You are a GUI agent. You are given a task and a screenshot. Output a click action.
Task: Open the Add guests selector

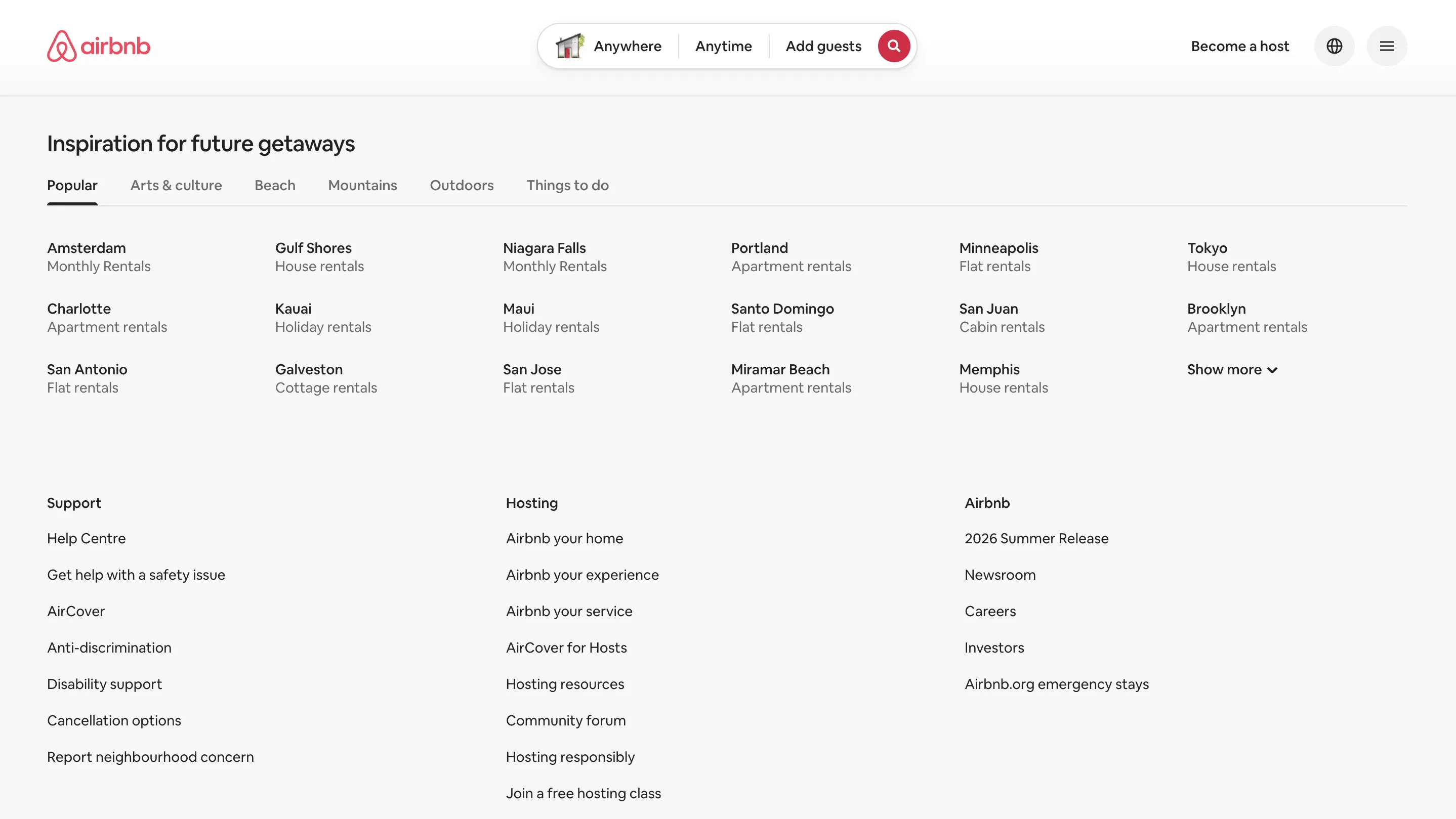(823, 46)
